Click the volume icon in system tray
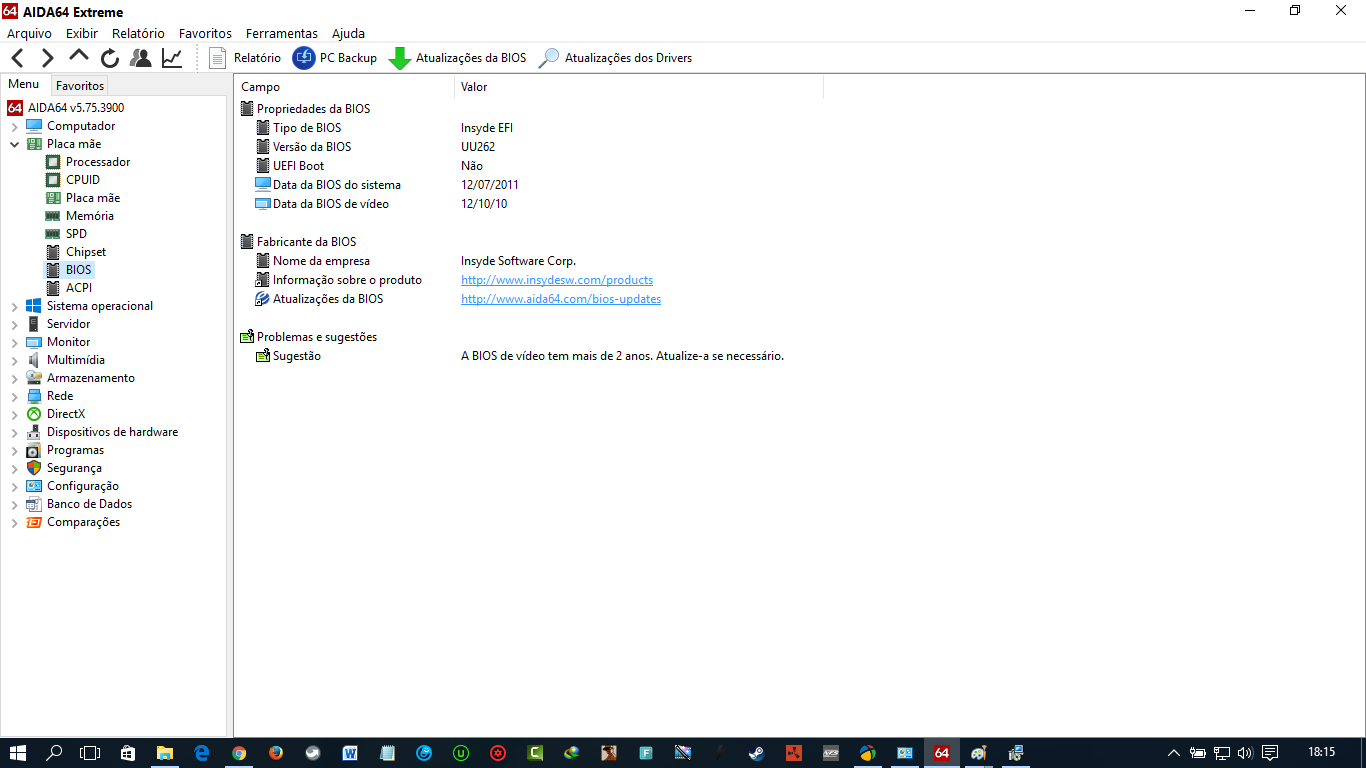1366x768 pixels. coord(1245,752)
